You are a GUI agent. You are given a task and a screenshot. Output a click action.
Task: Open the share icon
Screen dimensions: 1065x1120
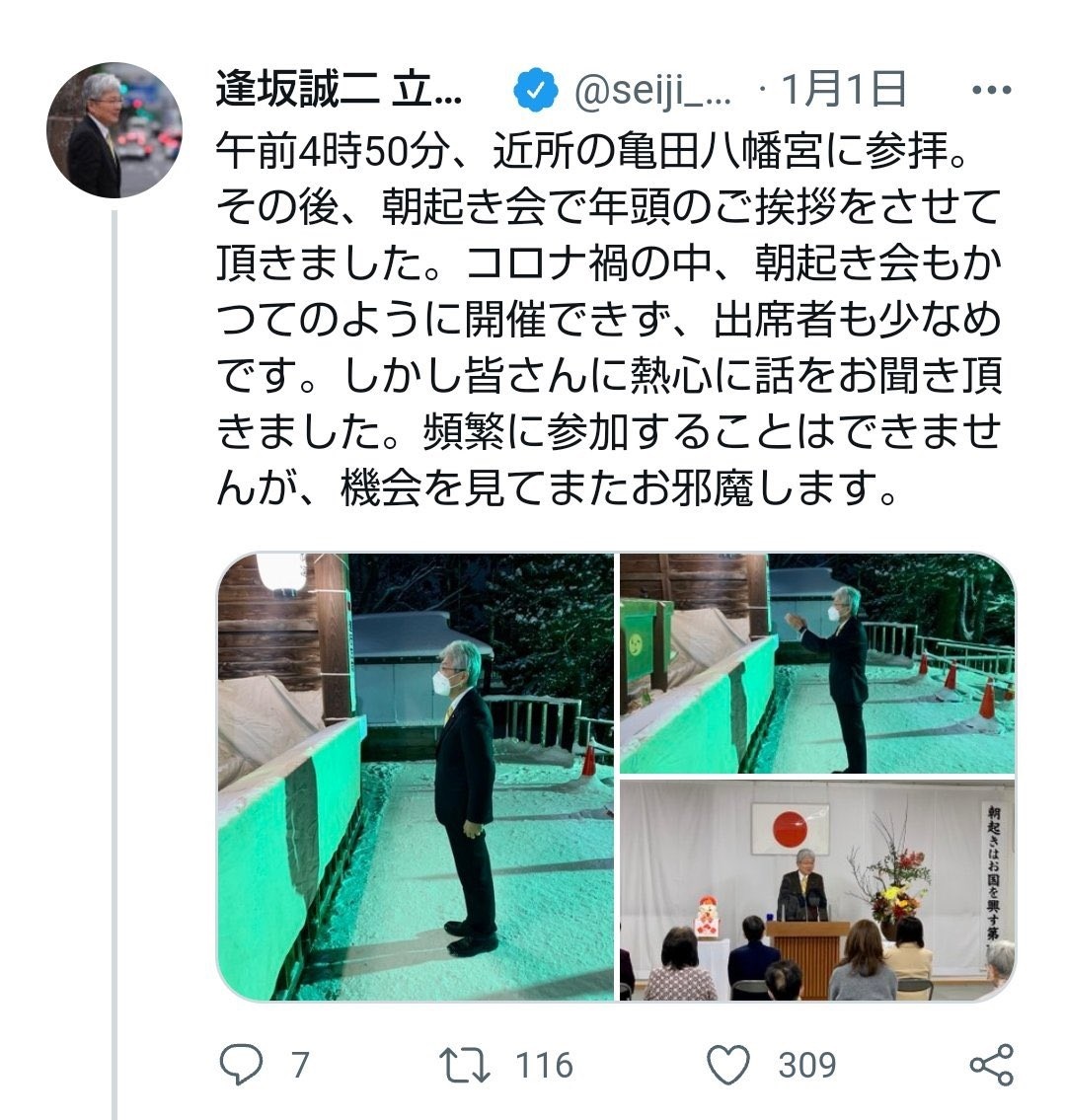pos(991,1065)
